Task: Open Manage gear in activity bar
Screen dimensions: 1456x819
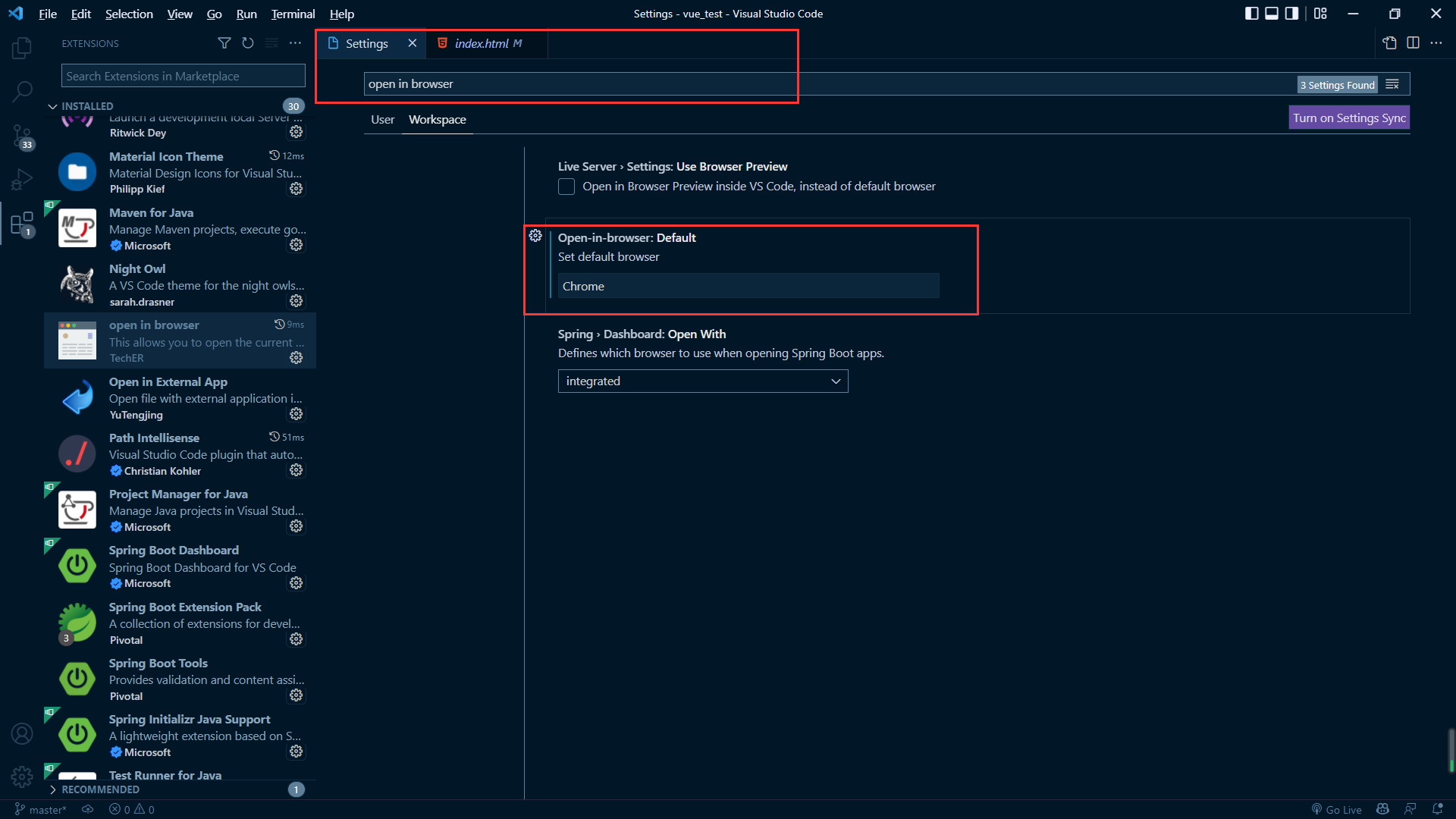Action: coord(22,777)
